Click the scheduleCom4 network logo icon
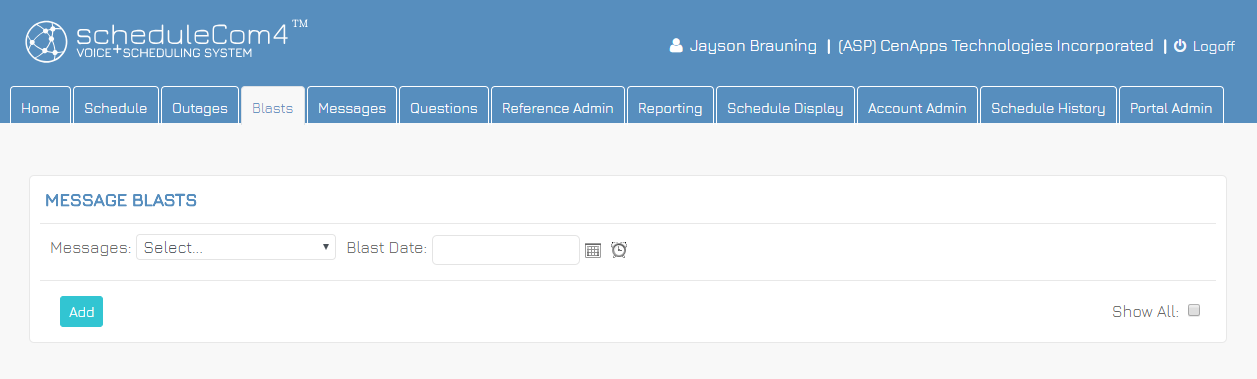Viewport: 1257px width, 379px height. click(46, 41)
